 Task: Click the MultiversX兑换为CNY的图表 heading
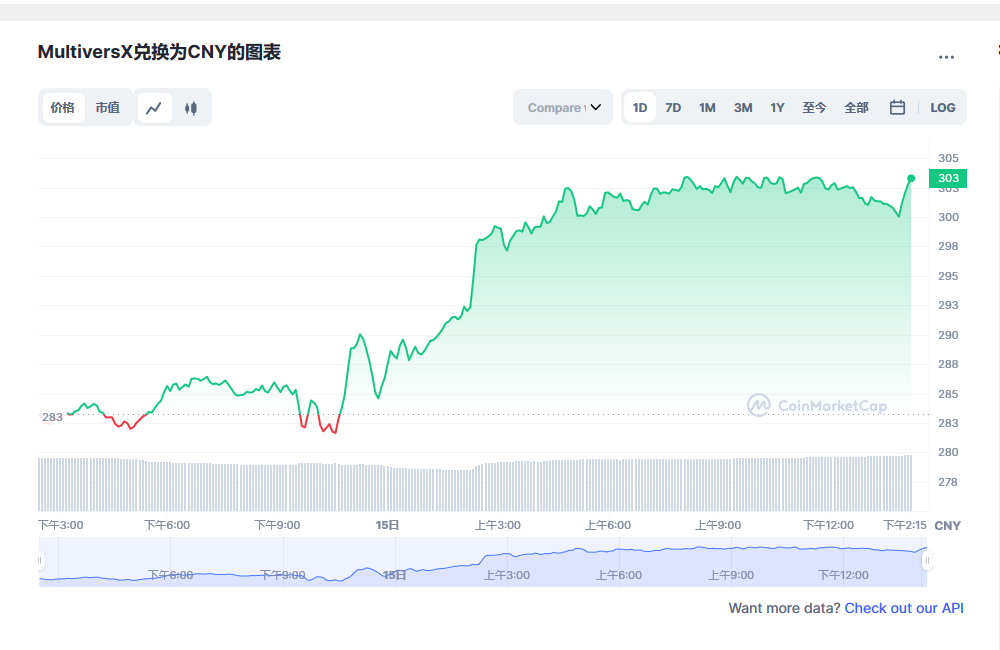coord(159,52)
